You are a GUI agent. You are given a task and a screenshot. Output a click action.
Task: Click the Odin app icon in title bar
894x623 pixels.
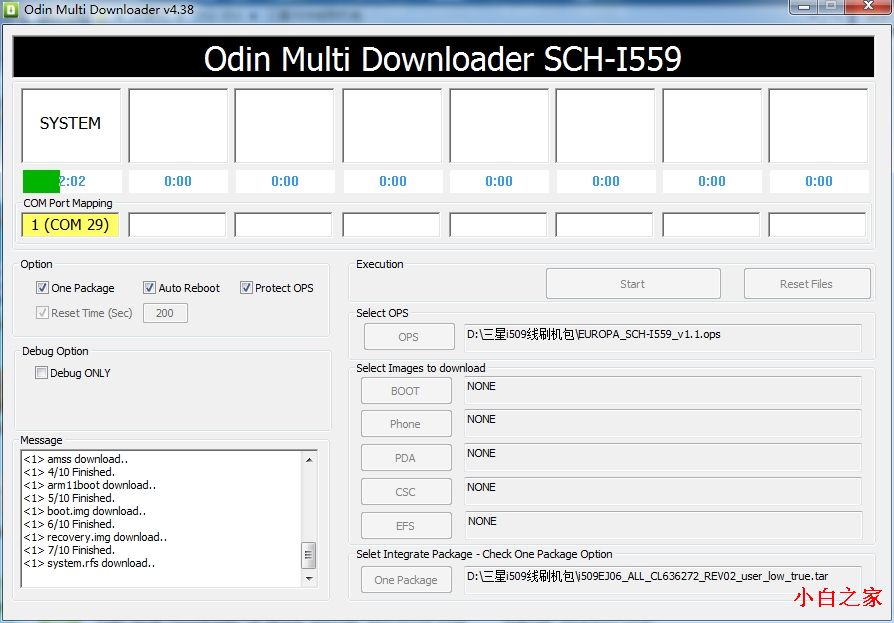[x=11, y=10]
